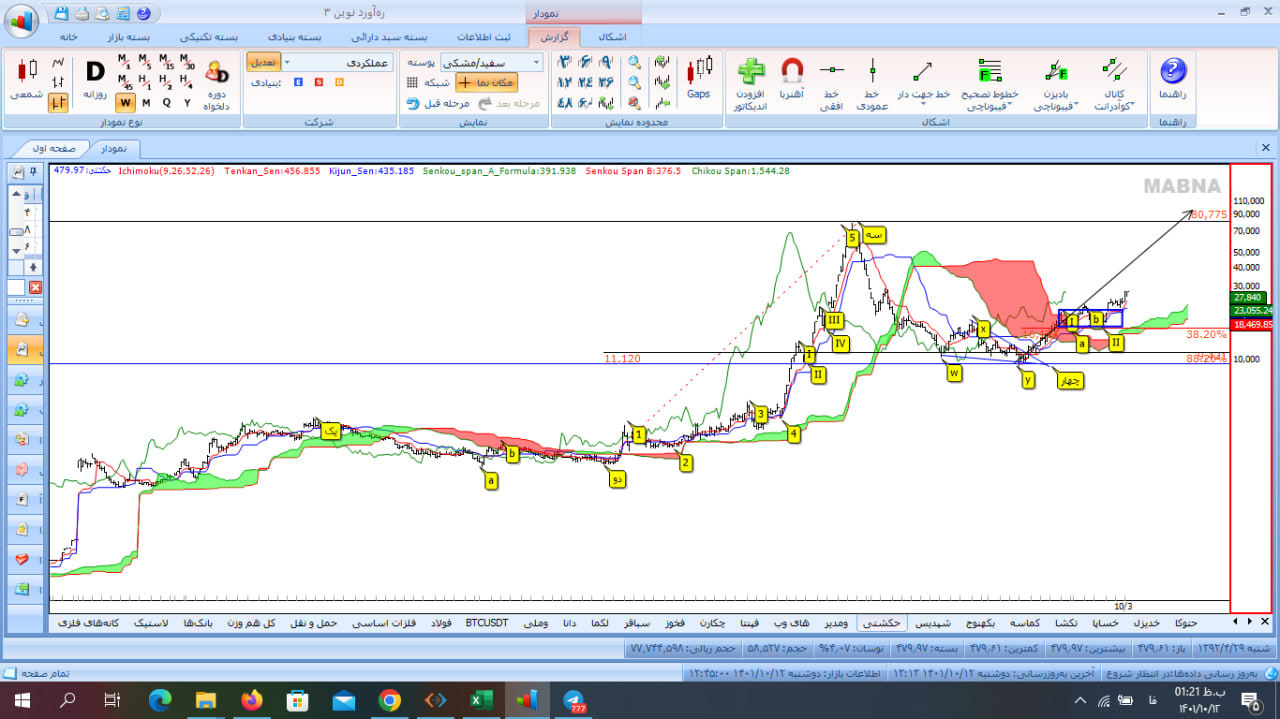Screen dimensions: 1280x719
Task: Toggle the quarterly Q timeframe button
Action: tap(166, 102)
